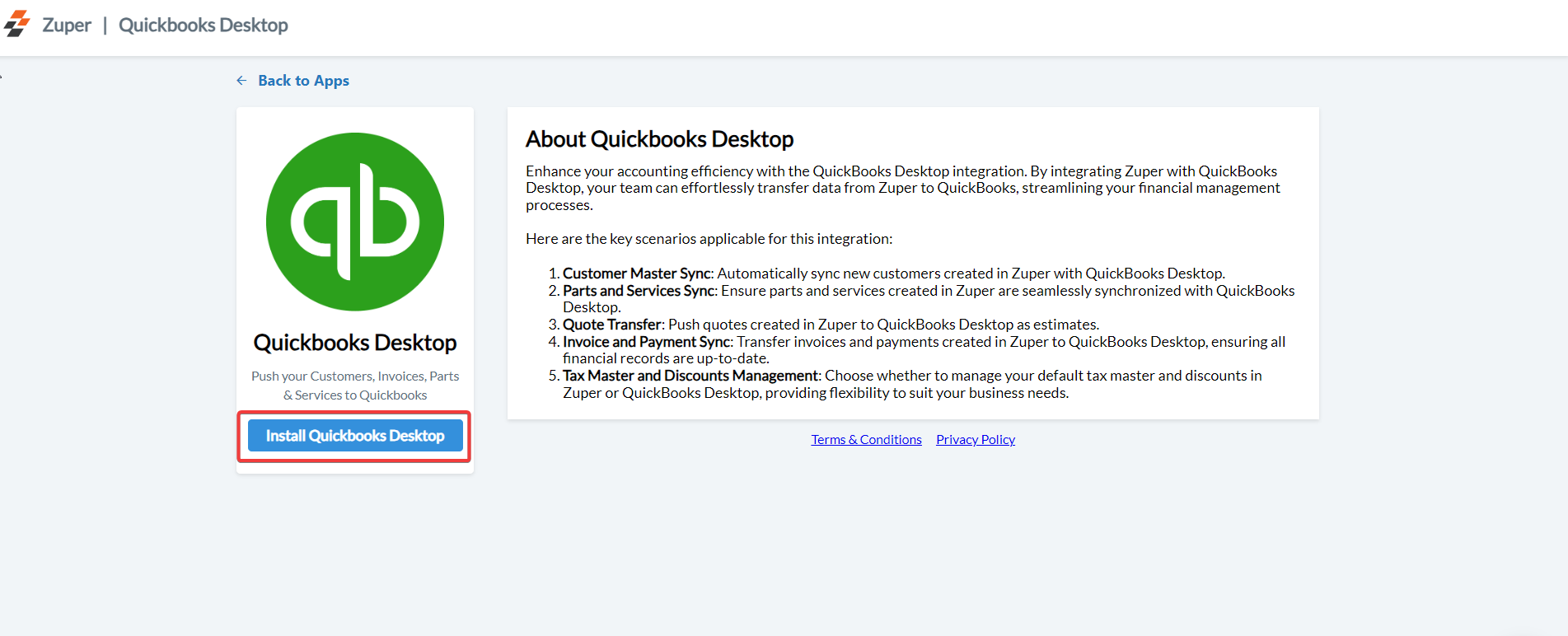Click the Quickbooks Desktop card title
1568x636 pixels.
coord(355,343)
